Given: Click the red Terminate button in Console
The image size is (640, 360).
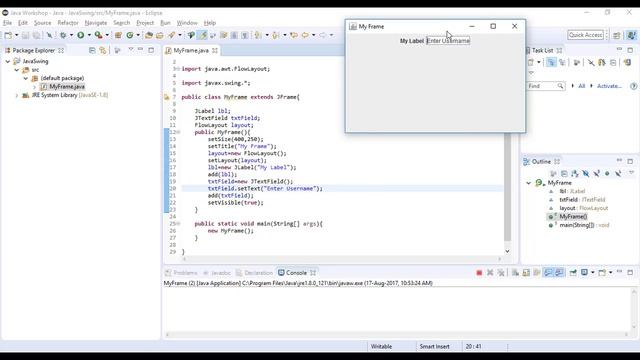Looking at the screenshot, I should [479, 273].
